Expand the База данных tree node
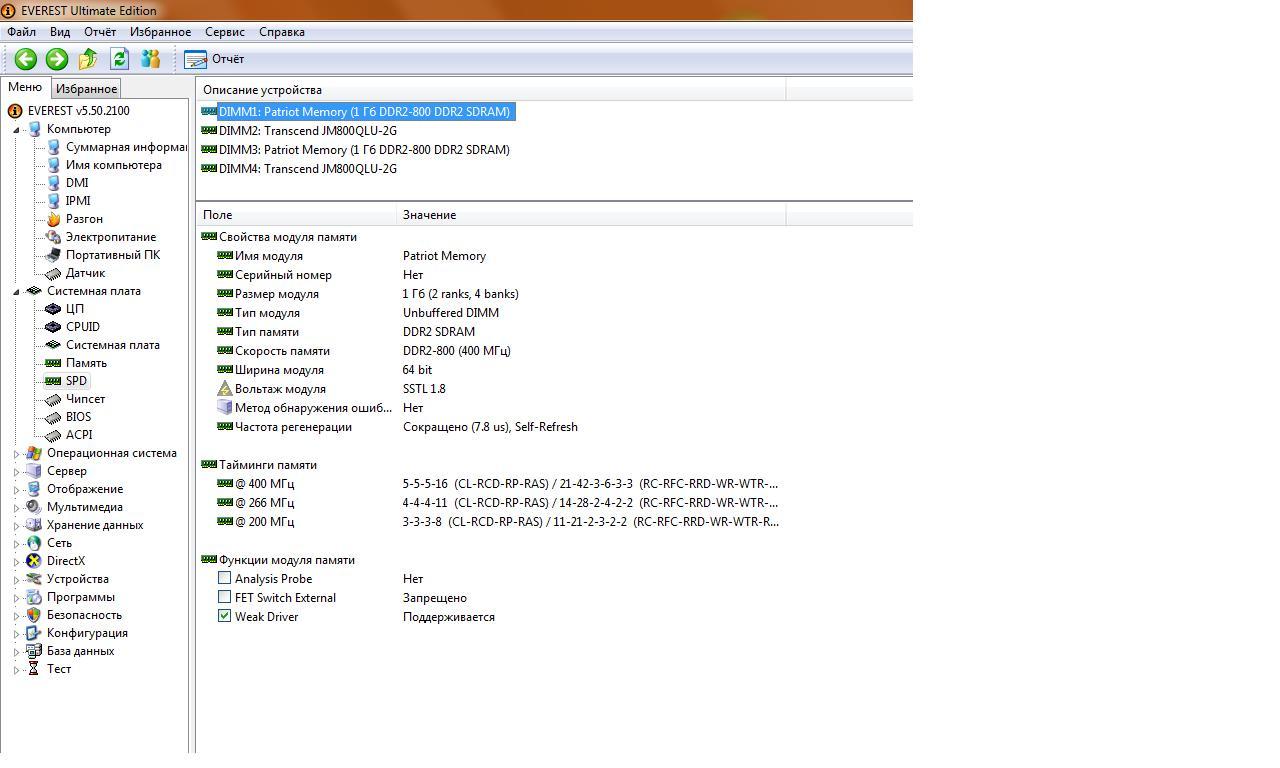Viewport: 1280px width, 768px height. point(16,652)
